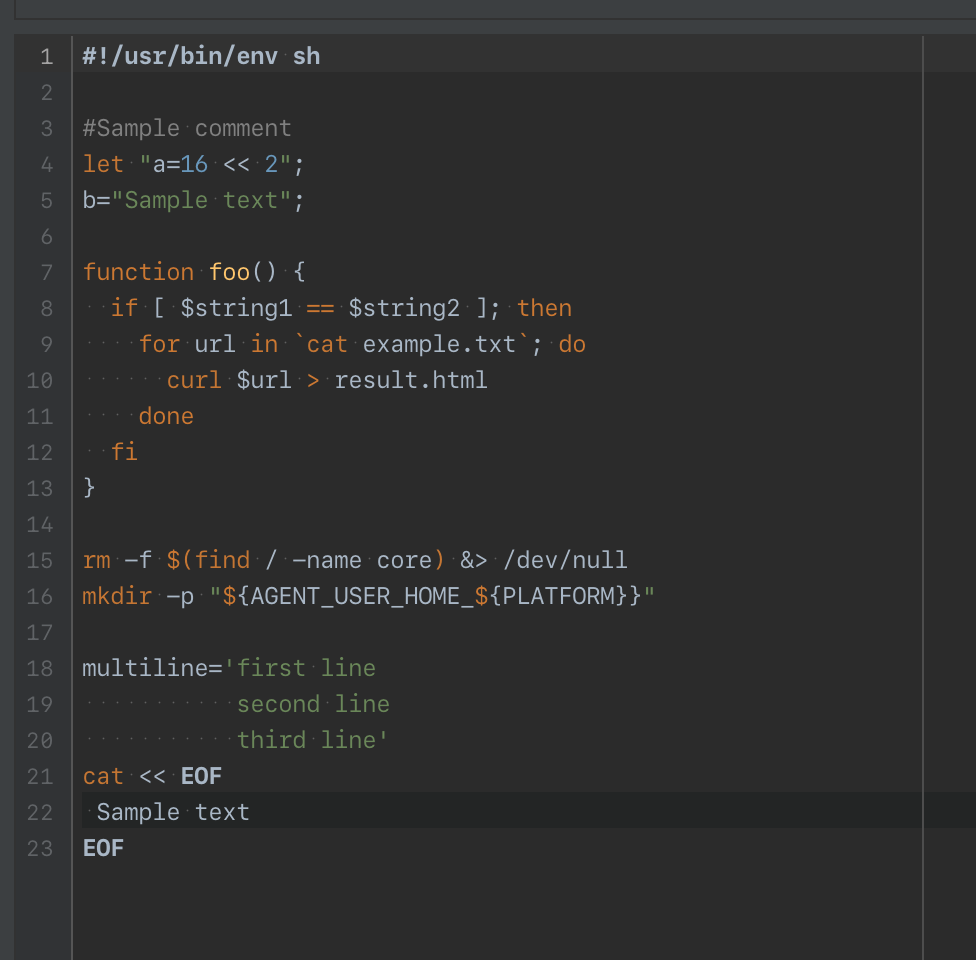
Task: Click the '$string1' variable
Action: [237, 308]
